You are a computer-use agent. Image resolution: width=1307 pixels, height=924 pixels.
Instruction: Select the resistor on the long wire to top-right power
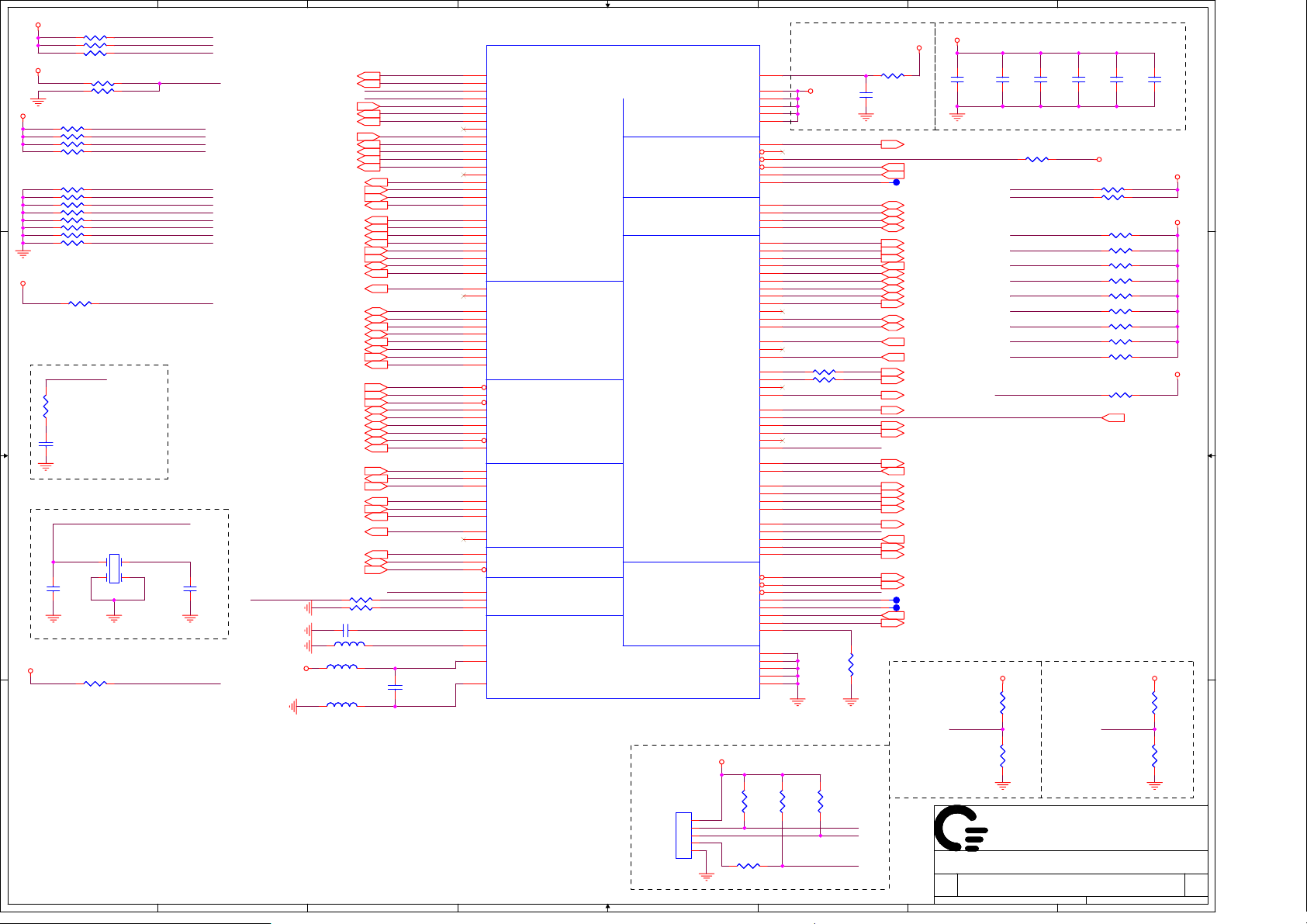(x=1037, y=159)
